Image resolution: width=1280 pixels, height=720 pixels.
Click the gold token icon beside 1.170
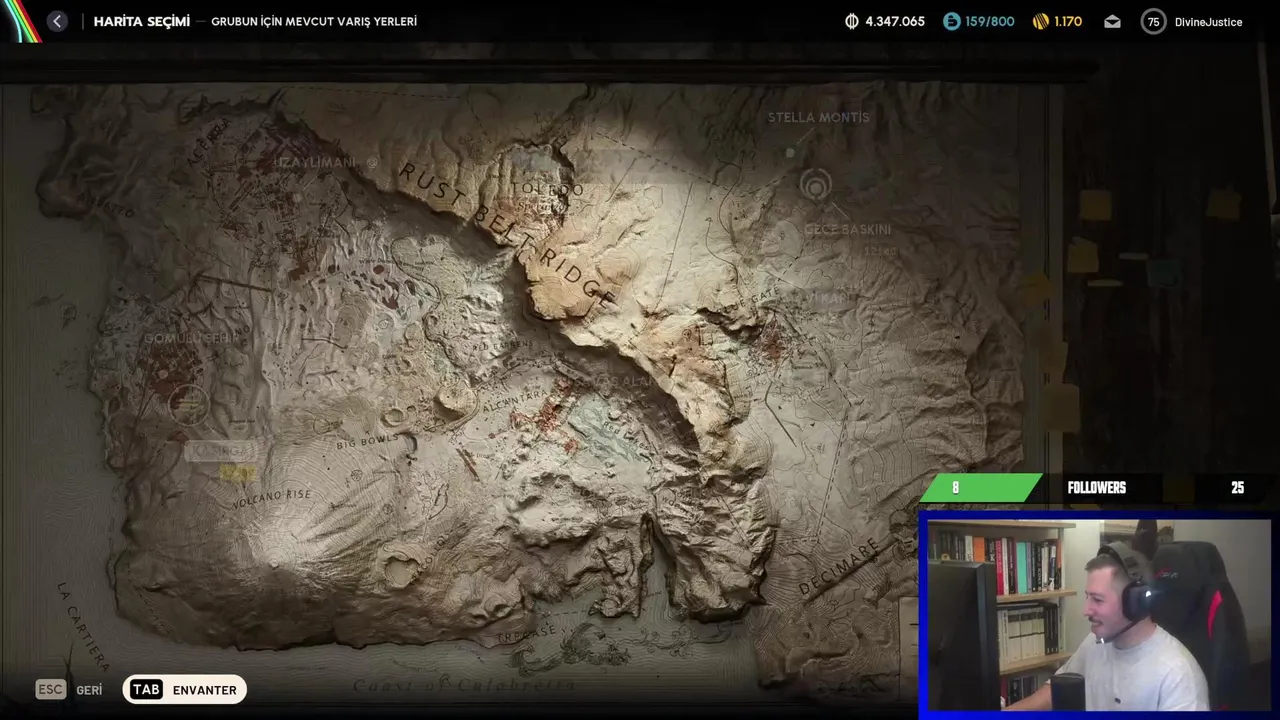(1041, 21)
